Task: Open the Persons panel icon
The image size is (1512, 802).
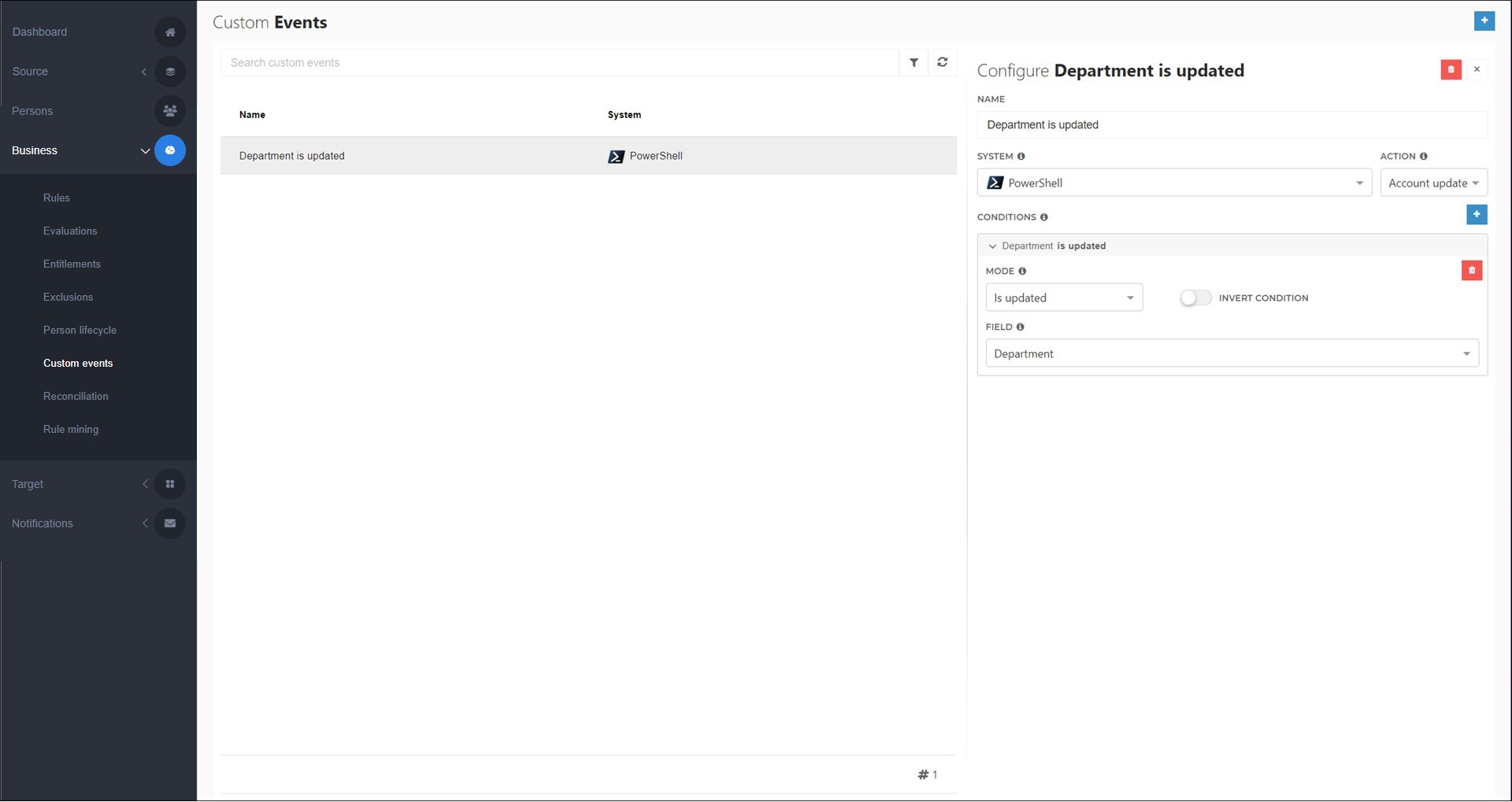Action: [x=170, y=110]
